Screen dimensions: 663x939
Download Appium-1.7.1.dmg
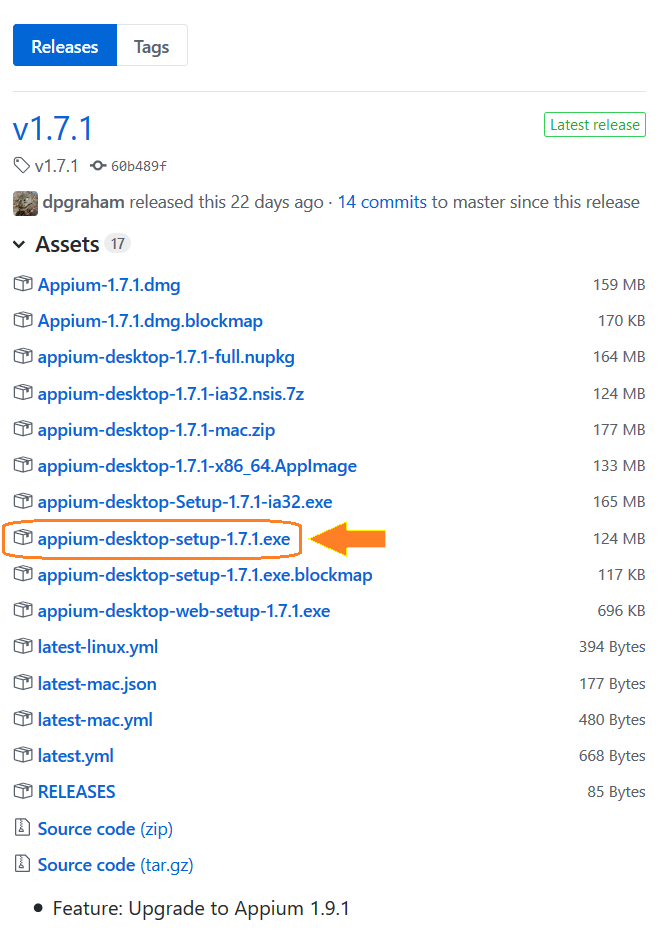coord(109,284)
